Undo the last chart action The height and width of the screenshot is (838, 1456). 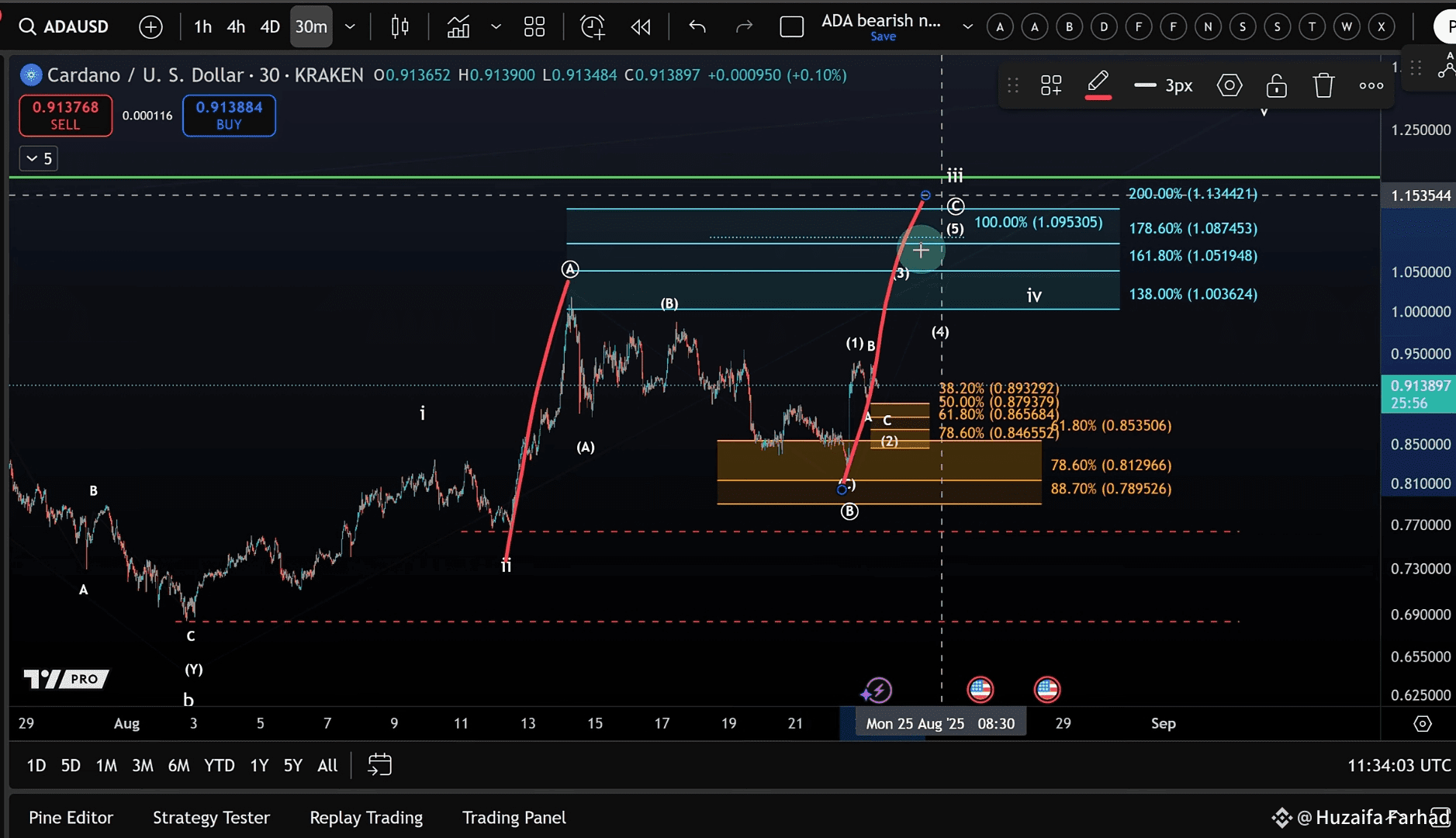point(697,27)
